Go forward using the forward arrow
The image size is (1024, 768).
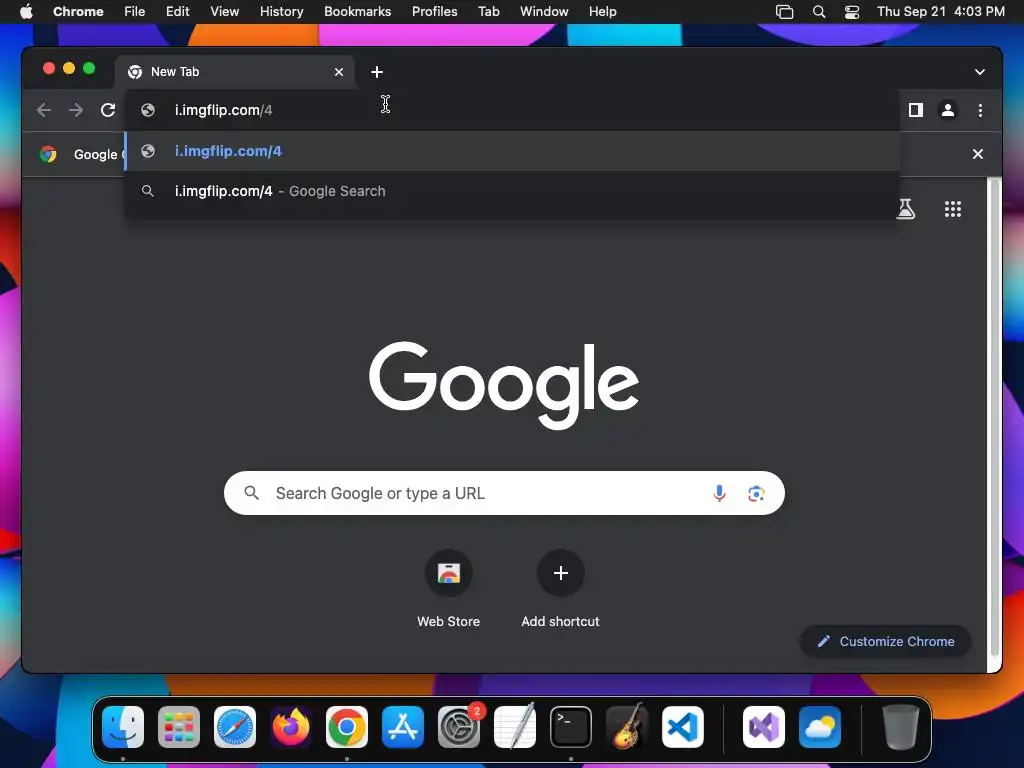(76, 110)
